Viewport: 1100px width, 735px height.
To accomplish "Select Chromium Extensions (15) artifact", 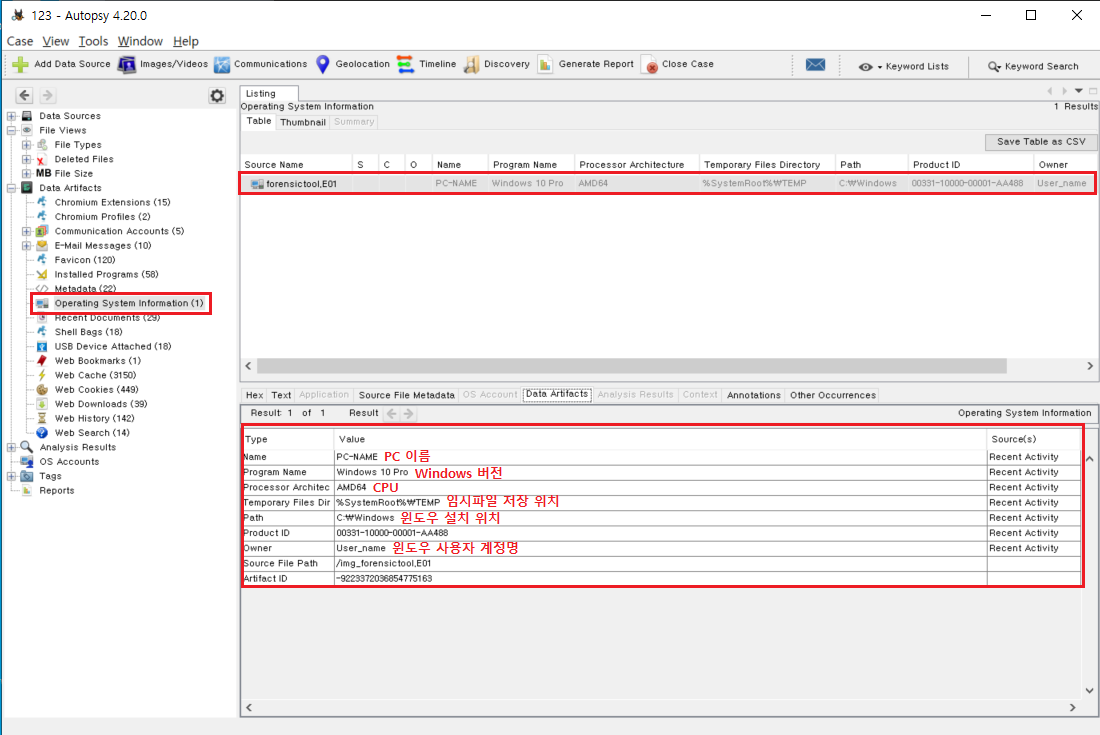I will click(112, 202).
